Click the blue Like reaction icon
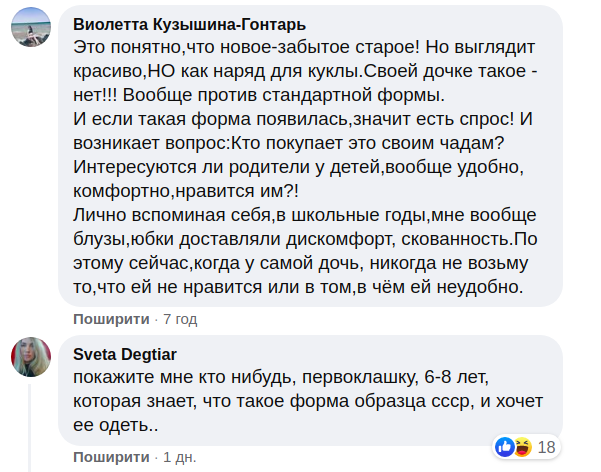601x472 pixels. 506,446
